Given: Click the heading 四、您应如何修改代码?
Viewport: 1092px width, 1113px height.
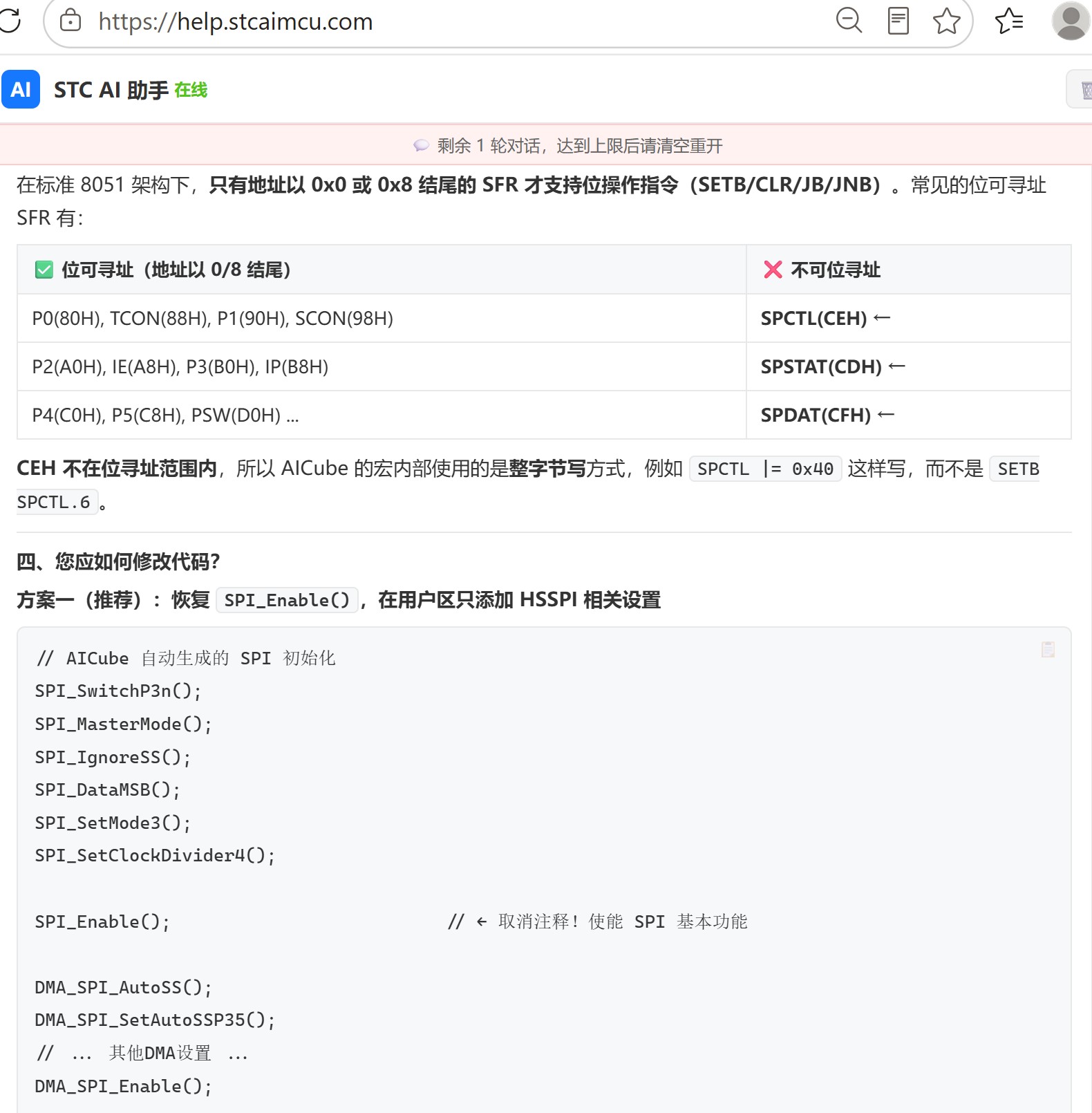Looking at the screenshot, I should click(x=118, y=561).
